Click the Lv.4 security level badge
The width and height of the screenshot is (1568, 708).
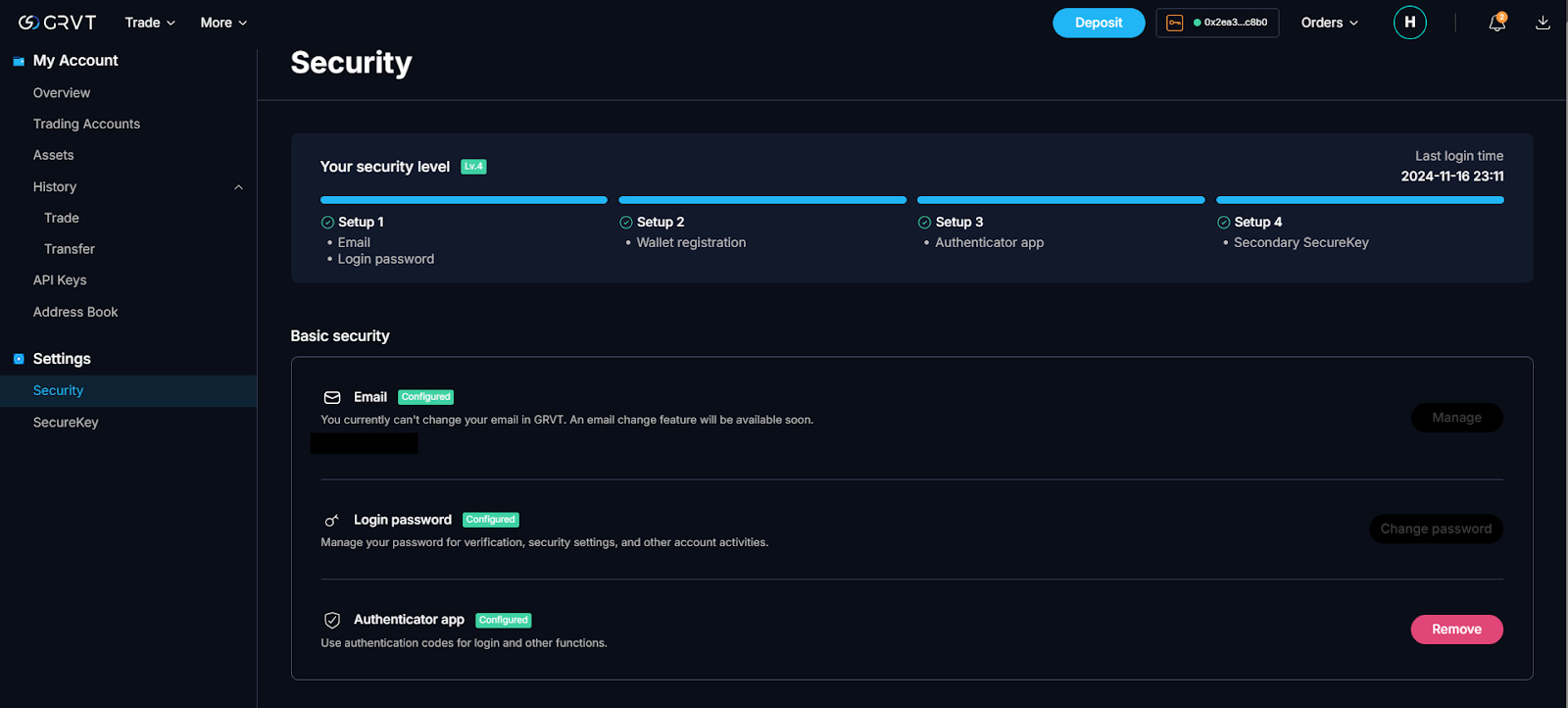(x=473, y=167)
